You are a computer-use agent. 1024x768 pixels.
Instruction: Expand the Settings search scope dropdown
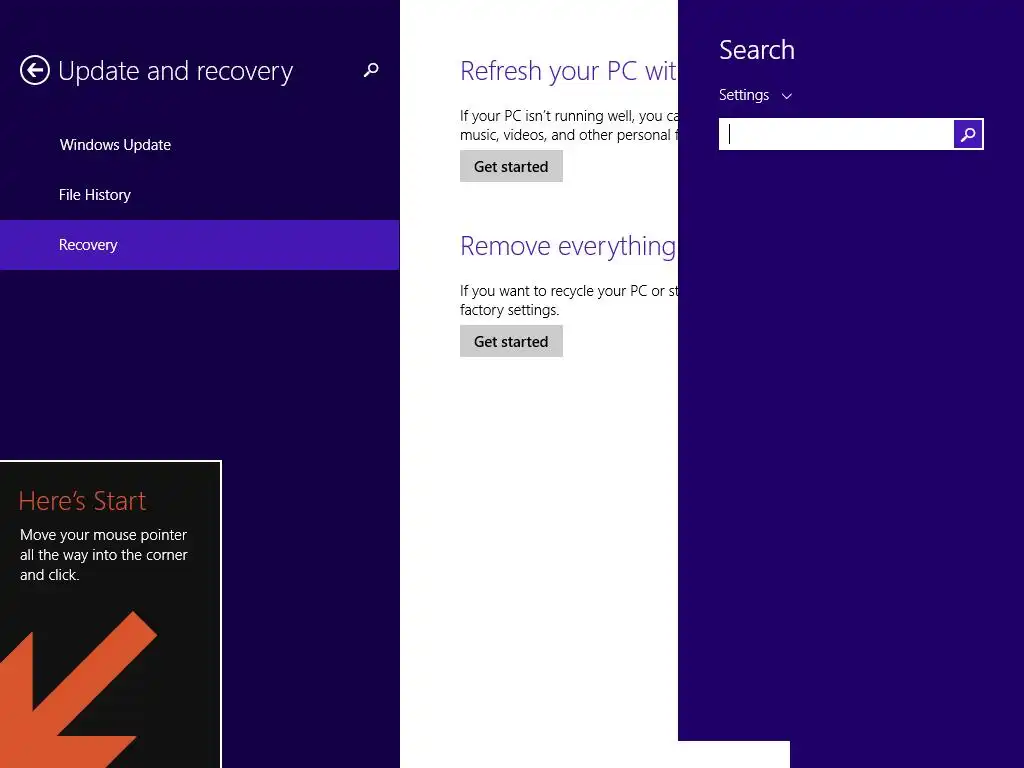tap(756, 95)
